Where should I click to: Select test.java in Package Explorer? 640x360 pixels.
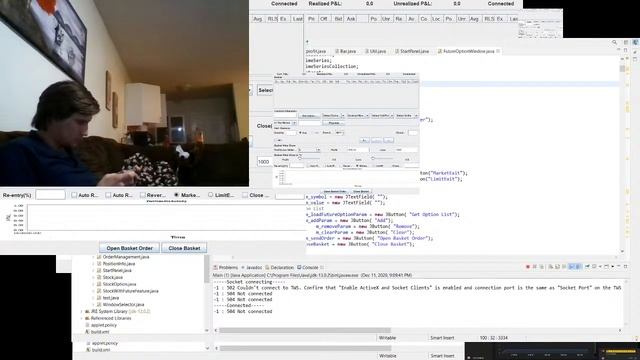(x=111, y=298)
